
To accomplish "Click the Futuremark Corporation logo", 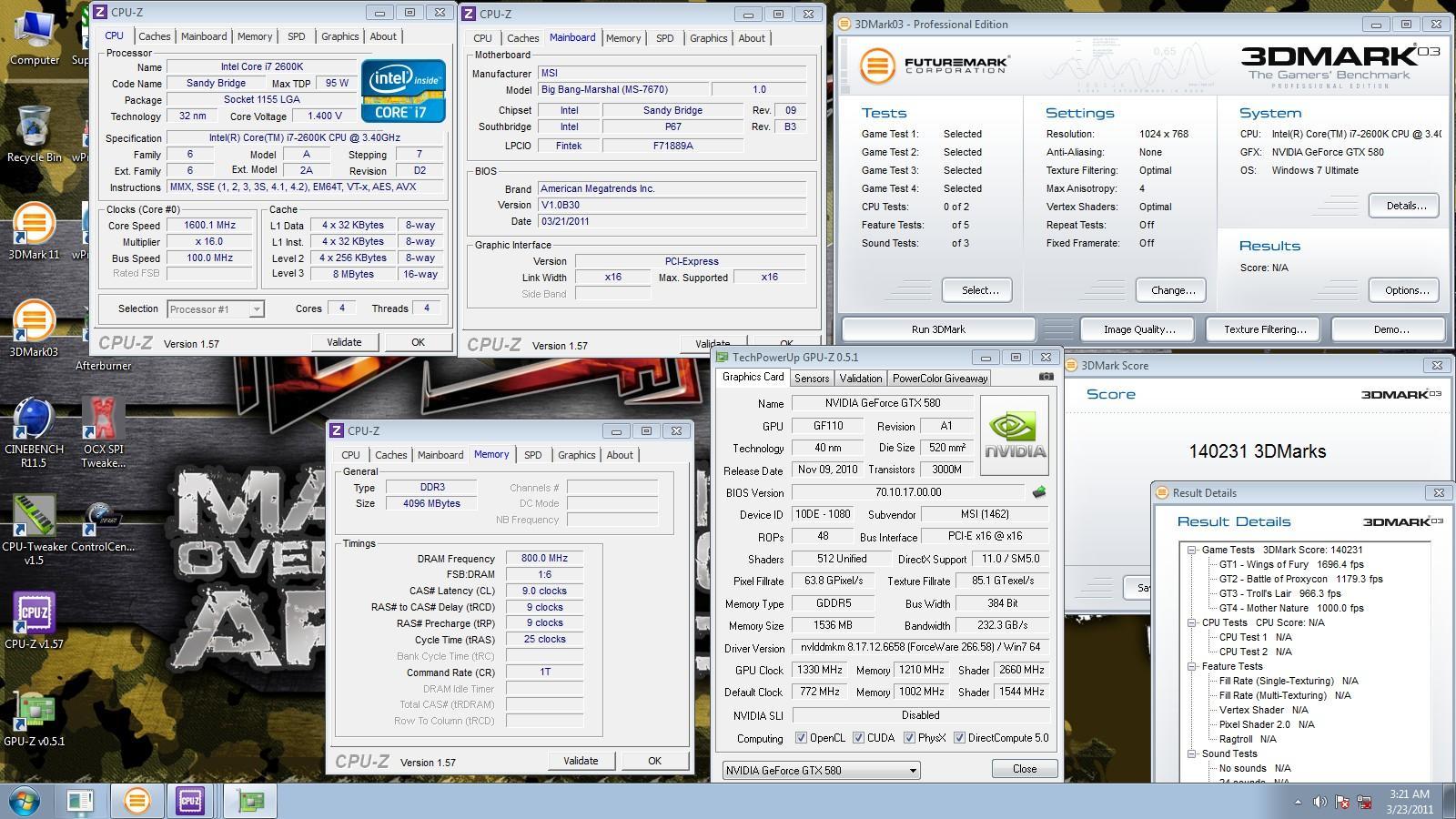I will point(935,66).
